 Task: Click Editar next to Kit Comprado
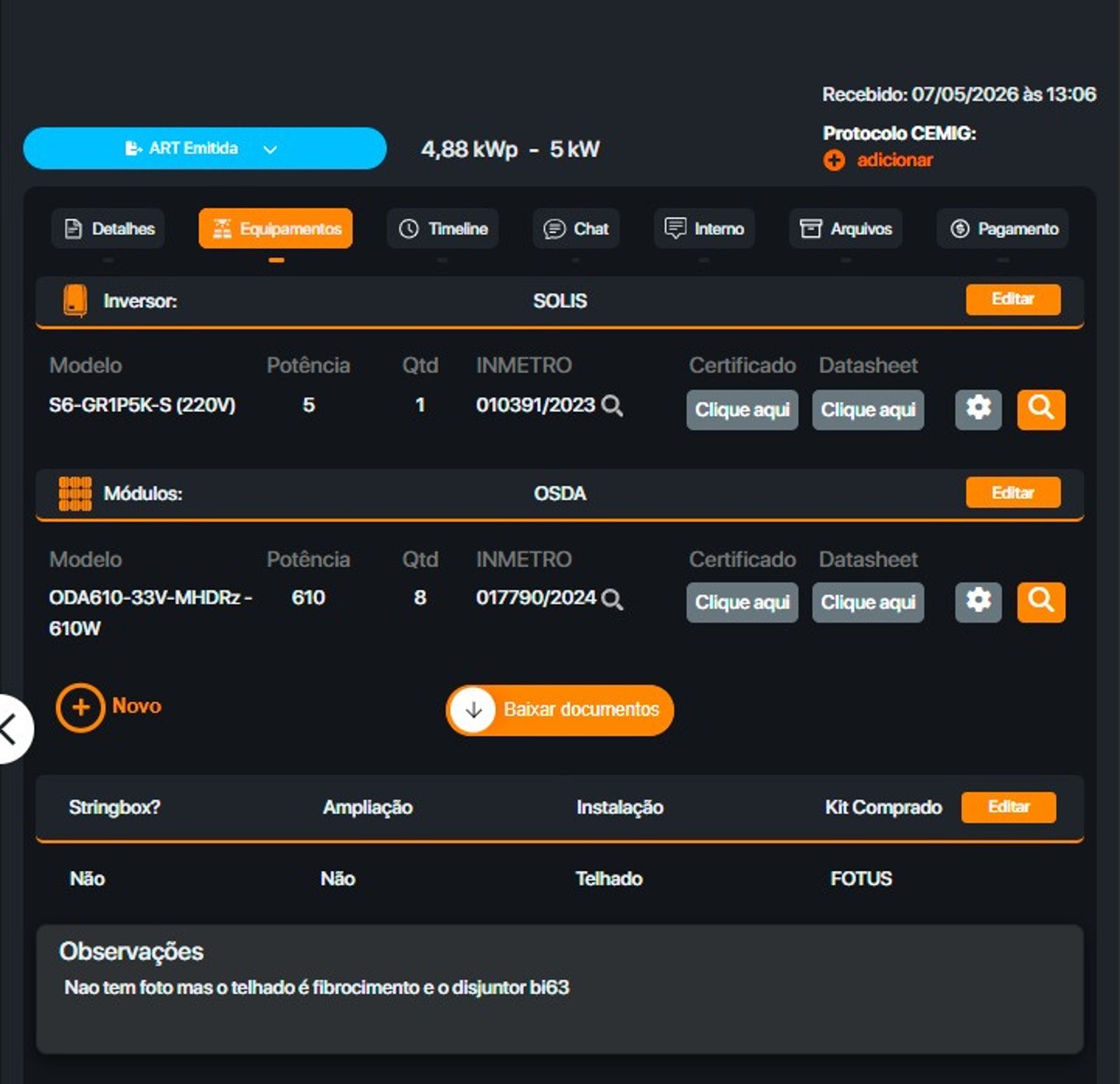[x=1009, y=807]
